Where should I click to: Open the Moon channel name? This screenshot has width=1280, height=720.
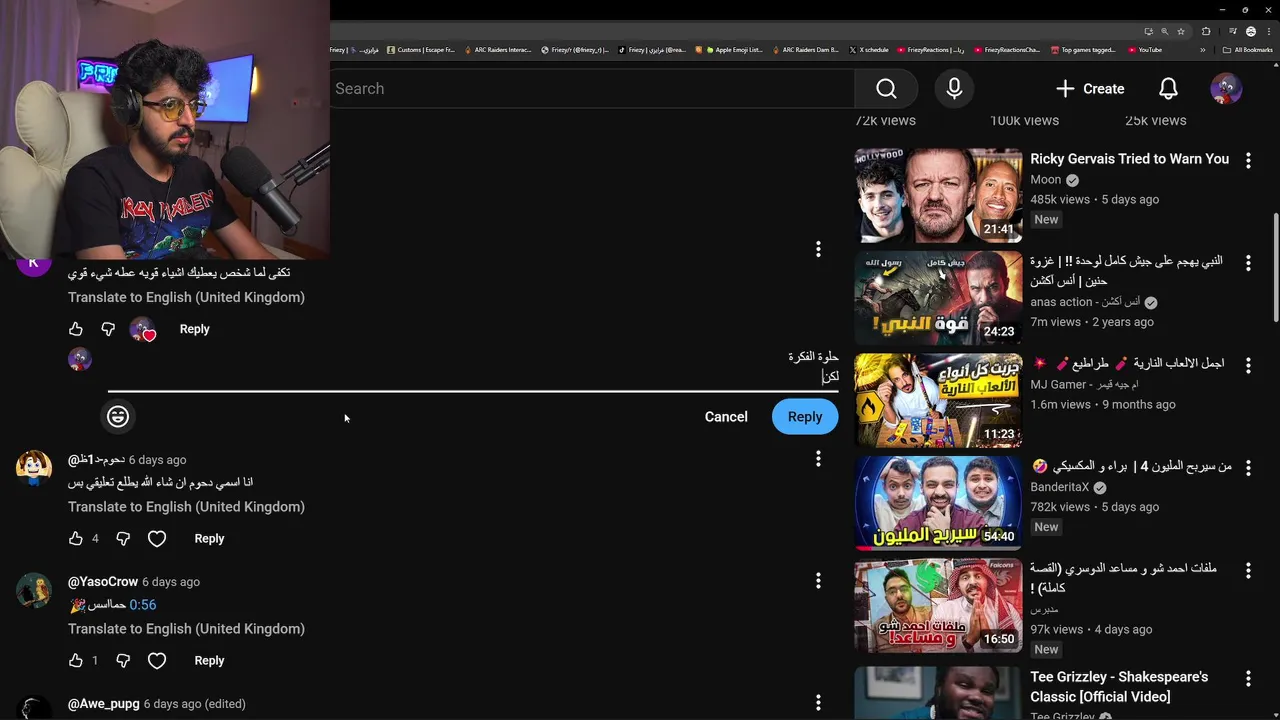click(x=1045, y=180)
